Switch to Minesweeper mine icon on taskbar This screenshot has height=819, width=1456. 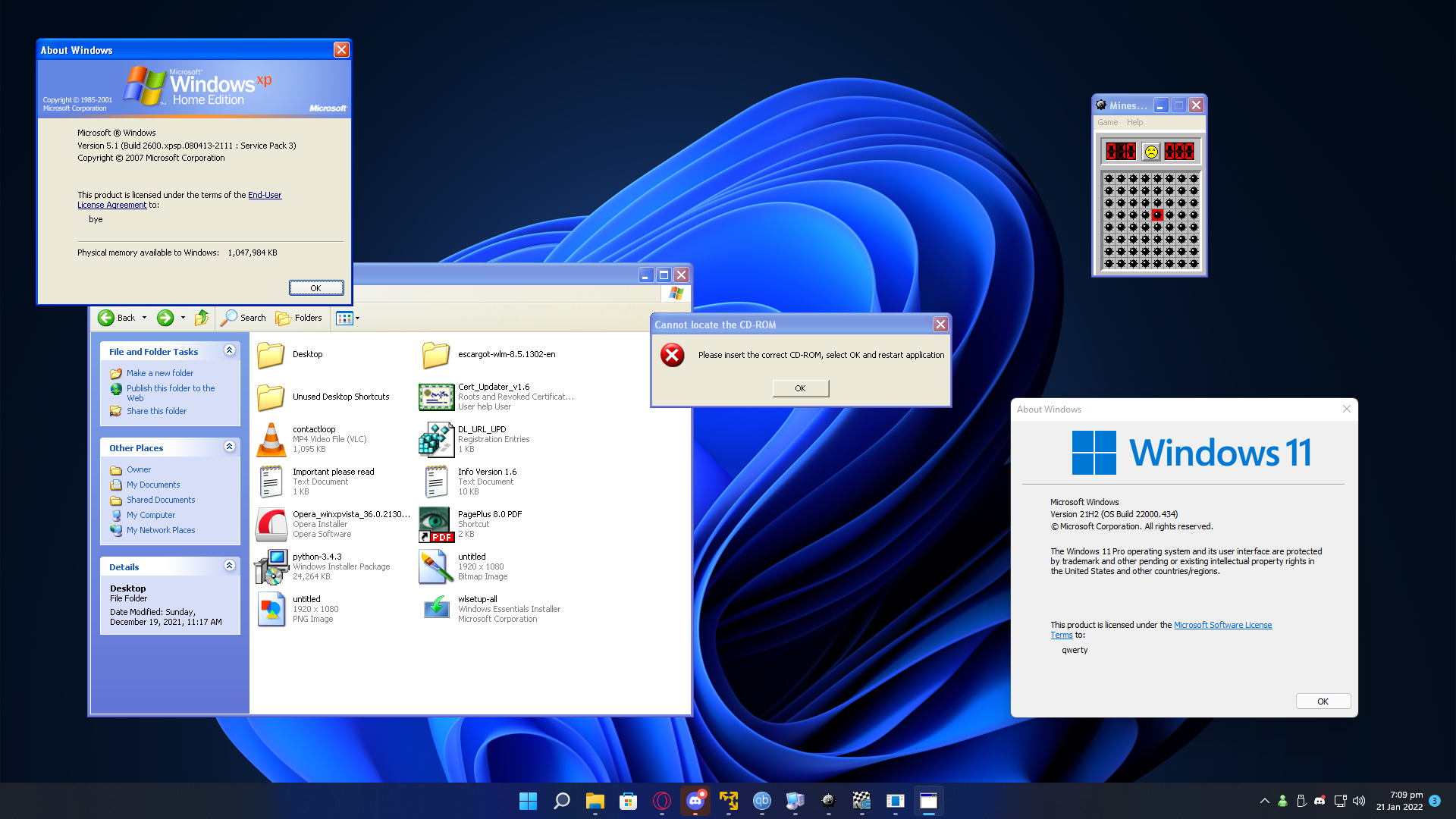(x=829, y=801)
